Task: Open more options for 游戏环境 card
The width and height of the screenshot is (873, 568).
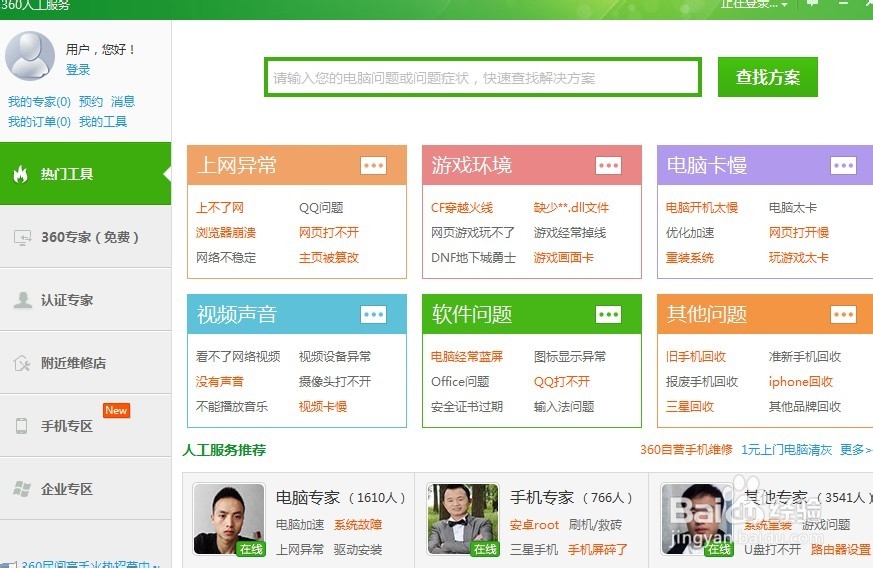Action: point(609,165)
